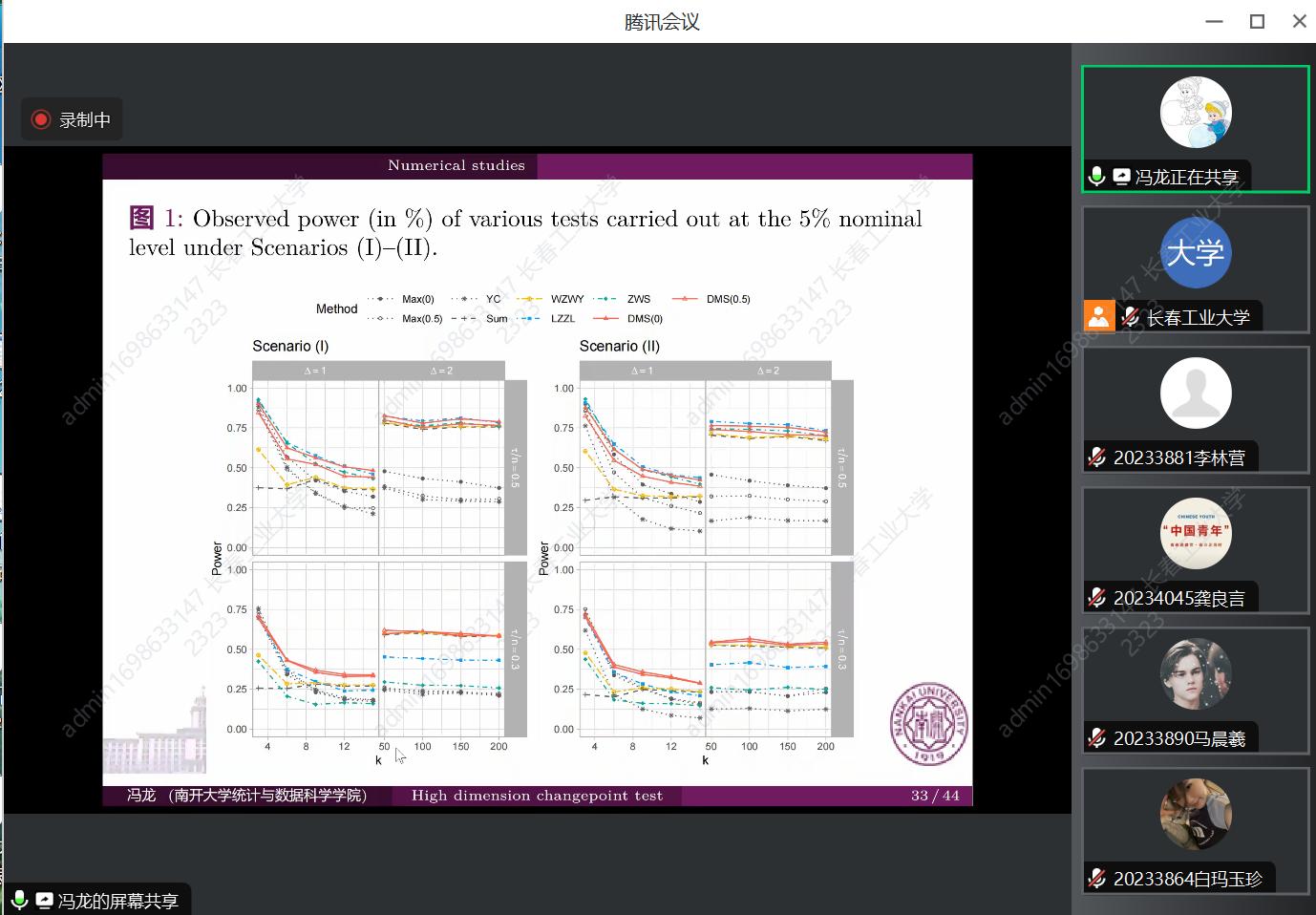Select the portrait avatar of 20233890马晨羲
Image resolution: width=1316 pixels, height=915 pixels.
[1195, 673]
